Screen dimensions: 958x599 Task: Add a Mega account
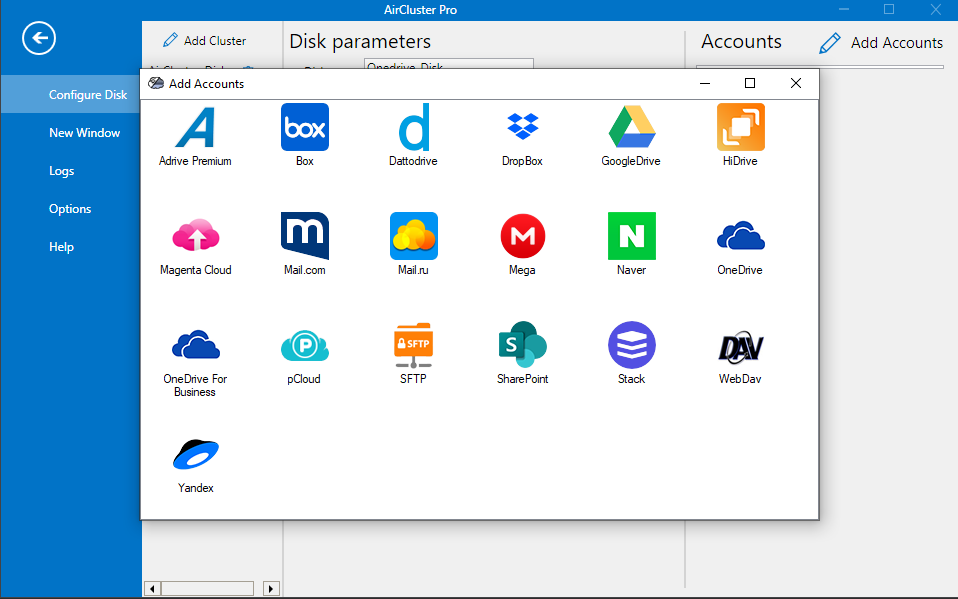[522, 236]
